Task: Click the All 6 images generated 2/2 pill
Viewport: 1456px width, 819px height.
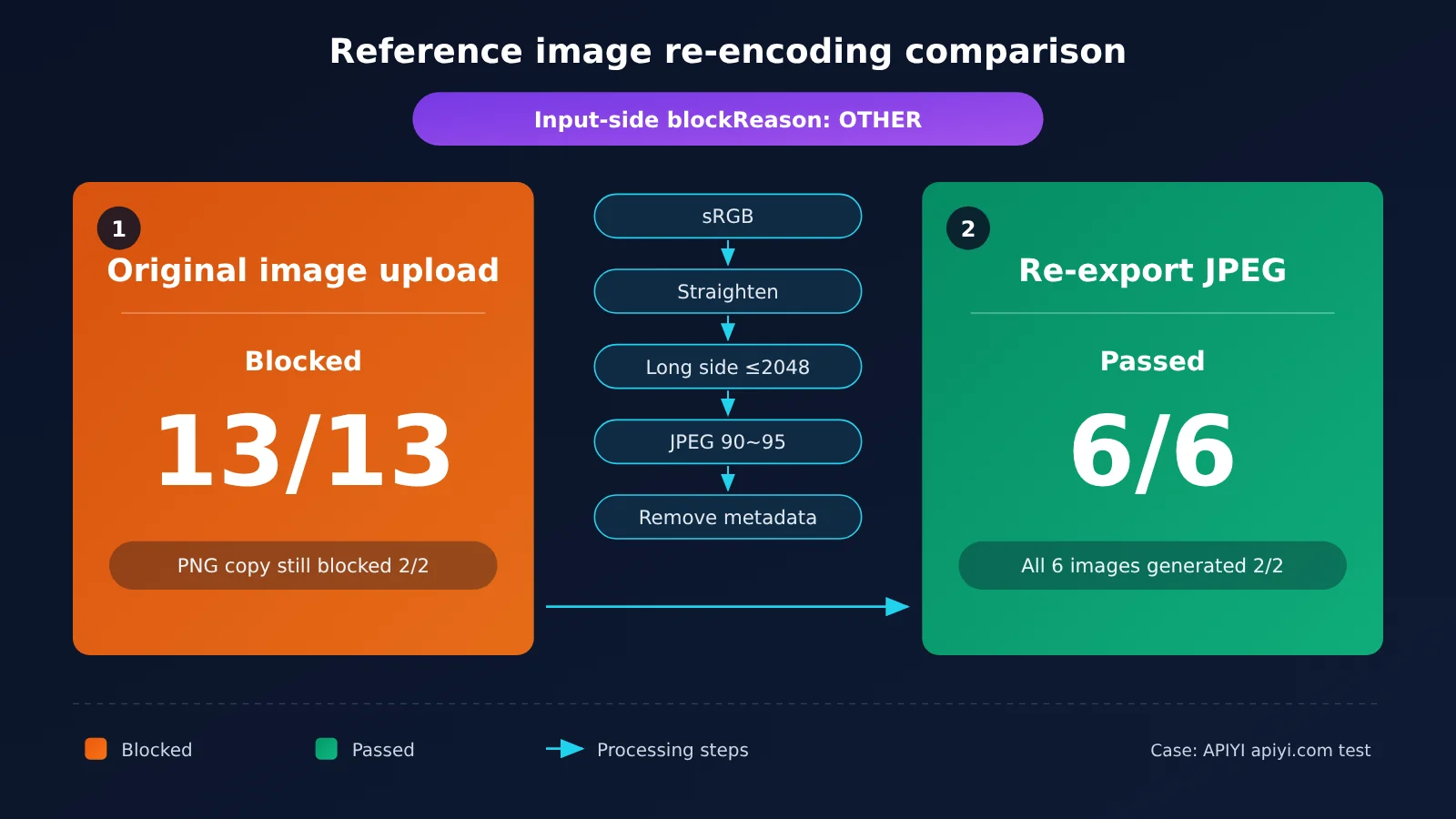Action: pos(1152,565)
